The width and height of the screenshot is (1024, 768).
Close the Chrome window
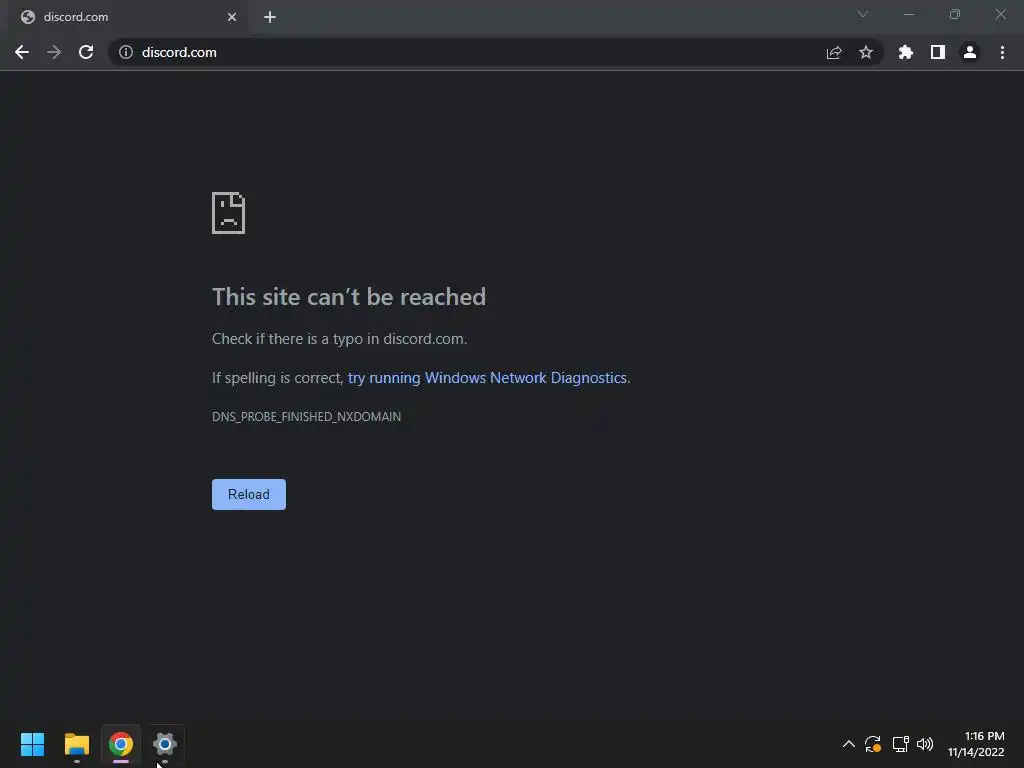(1000, 14)
